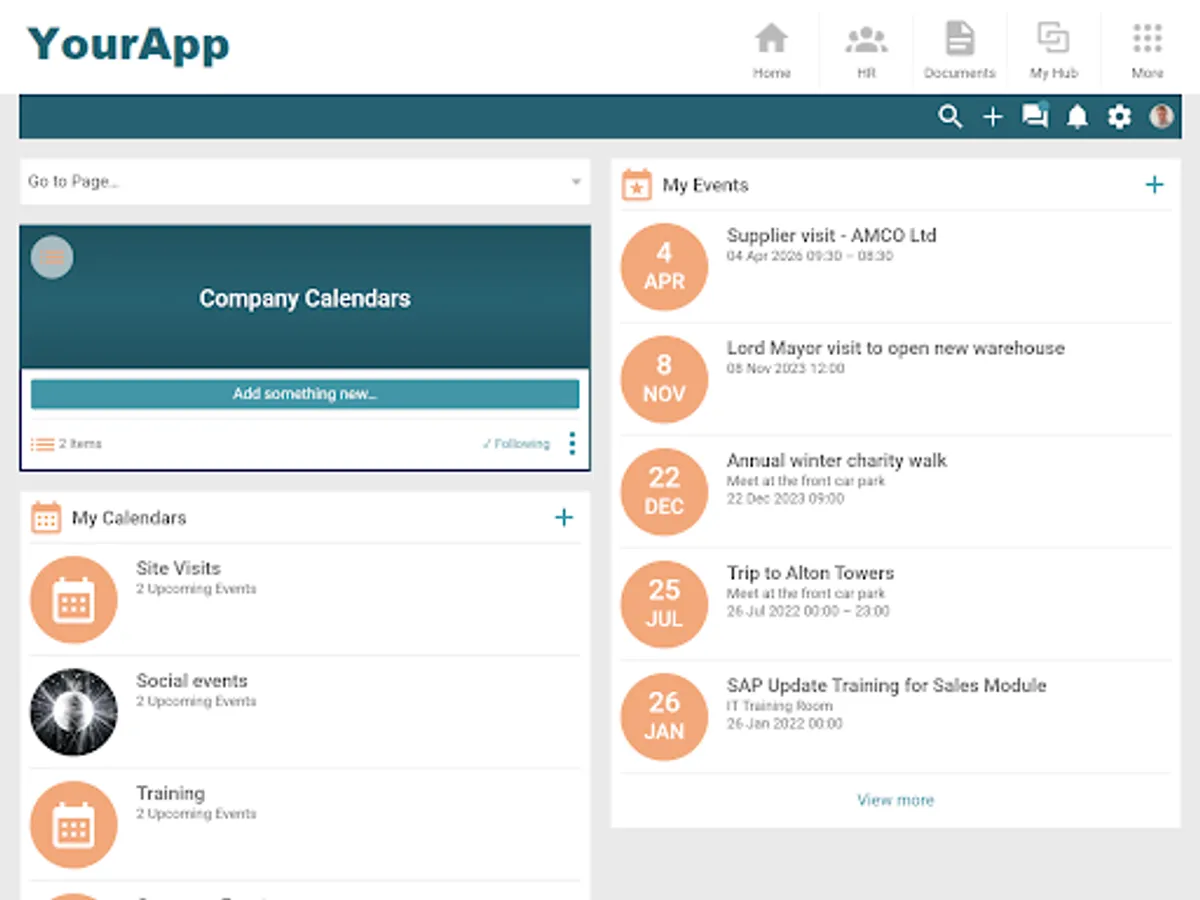Open the user profile avatar
Viewport: 1200px width, 900px height.
pos(1161,116)
